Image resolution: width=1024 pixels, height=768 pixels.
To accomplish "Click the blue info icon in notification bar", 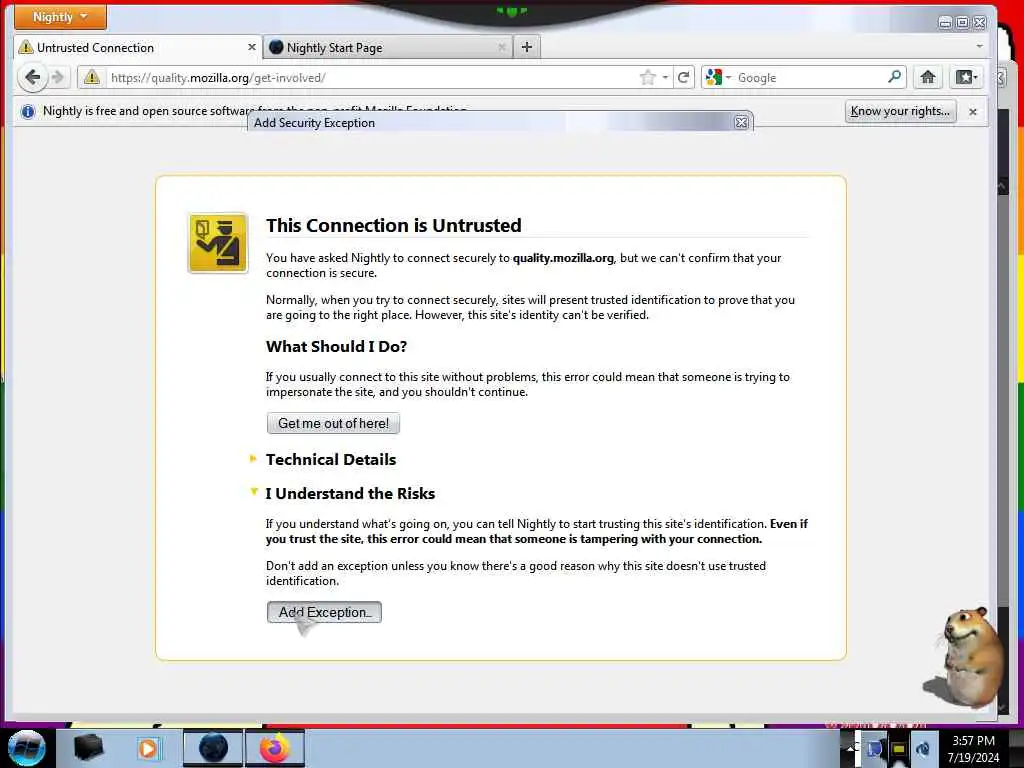I will (27, 112).
